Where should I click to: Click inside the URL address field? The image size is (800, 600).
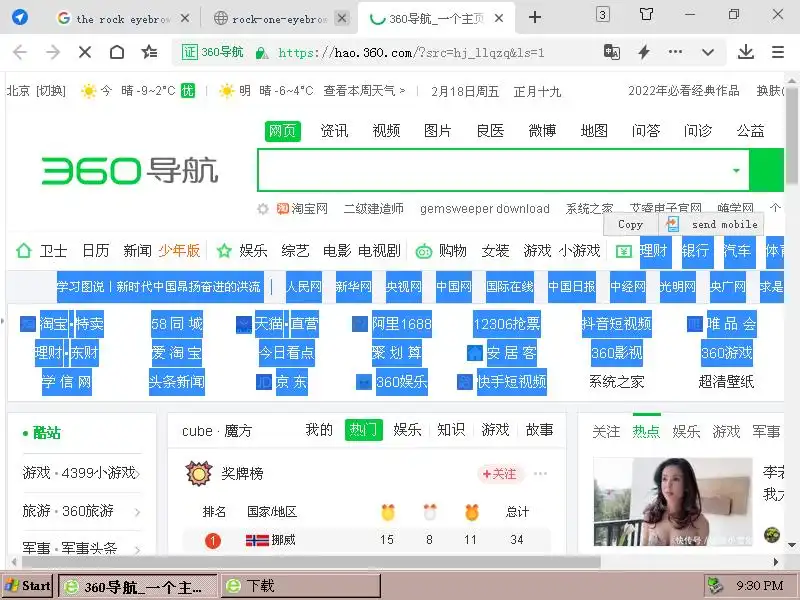(411, 52)
